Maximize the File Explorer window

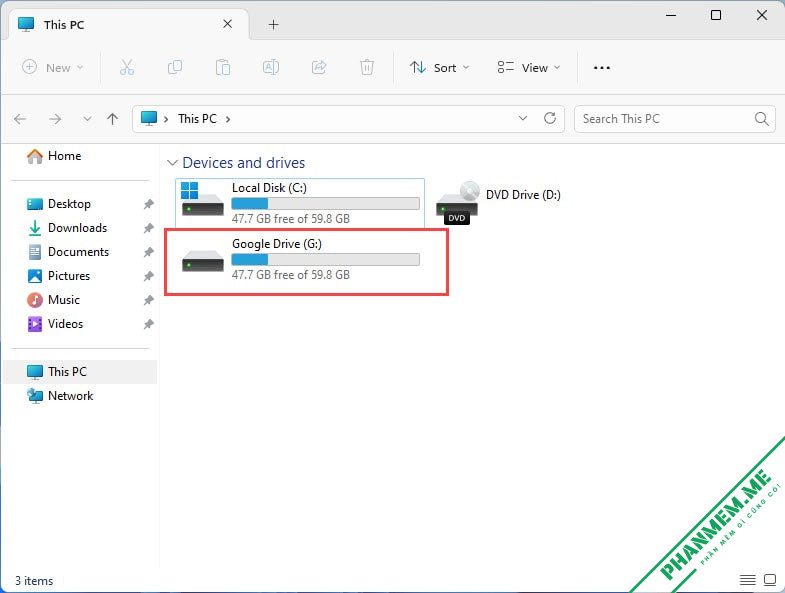pyautogui.click(x=716, y=15)
